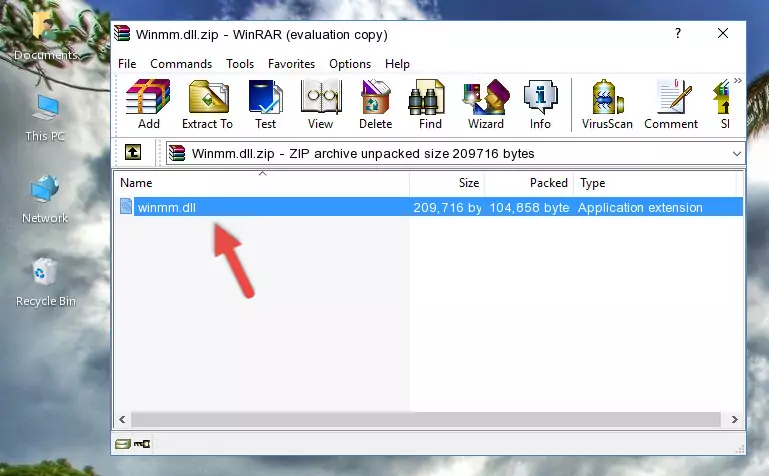
Task: Click the horizontal scrollbar thumb
Action: [x=426, y=420]
